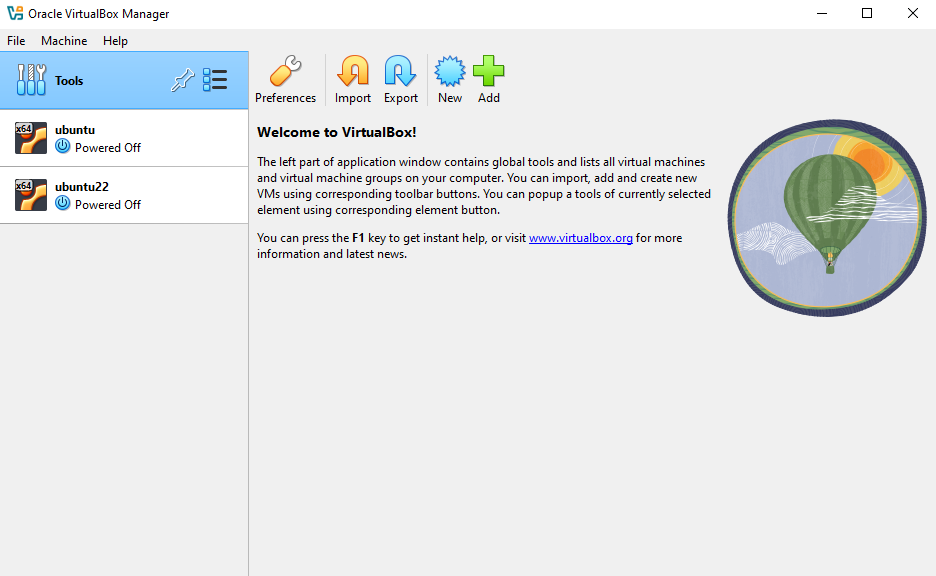Image resolution: width=936 pixels, height=576 pixels.
Task: Click the ubuntu22 VM x64 OS icon
Action: (31, 195)
